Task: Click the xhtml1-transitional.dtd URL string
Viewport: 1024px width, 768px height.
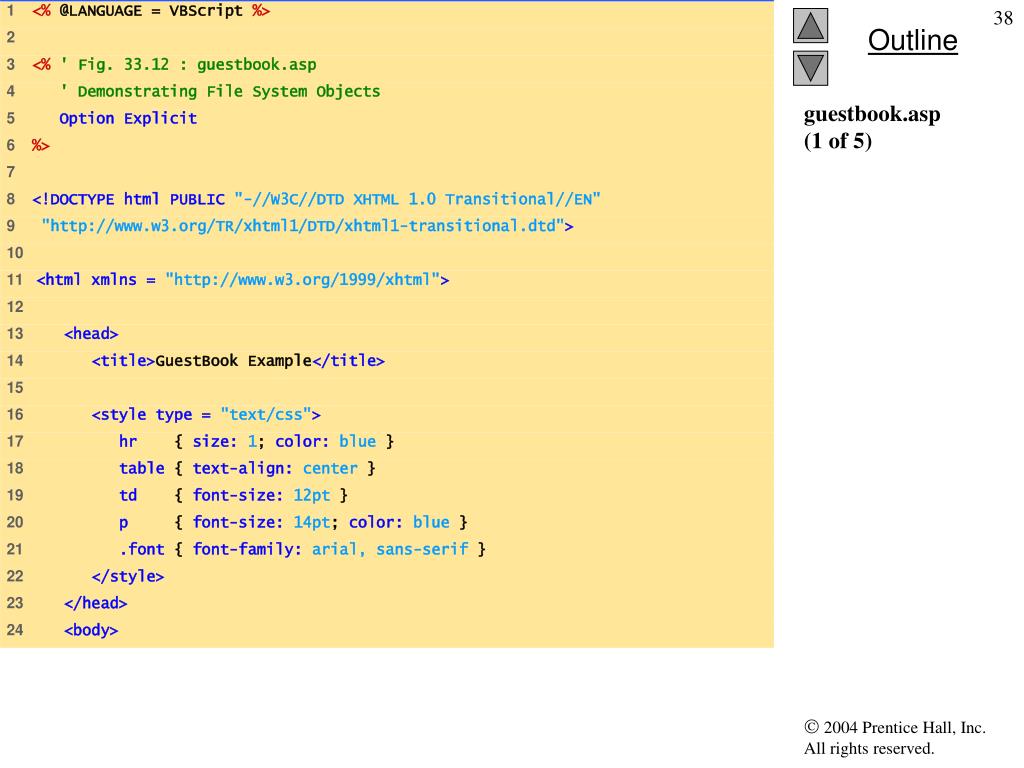Action: coord(307,226)
